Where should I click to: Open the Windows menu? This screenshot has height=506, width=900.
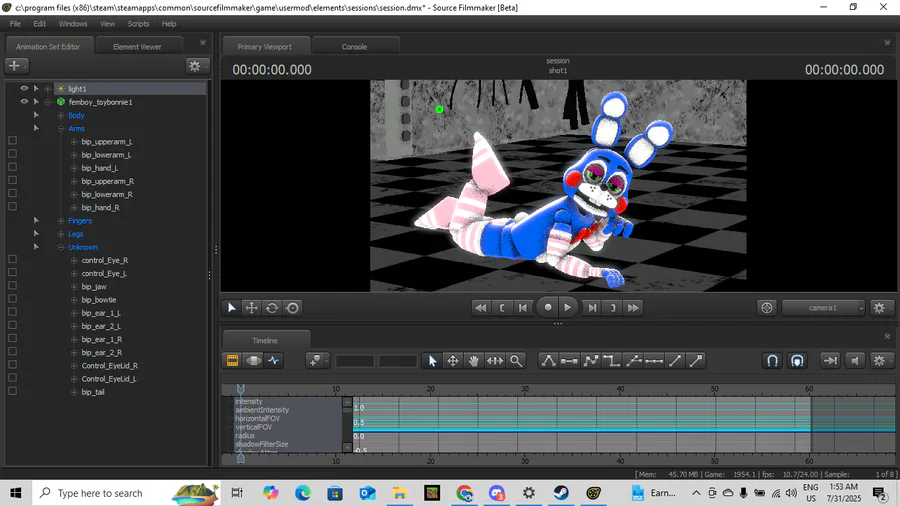point(73,24)
